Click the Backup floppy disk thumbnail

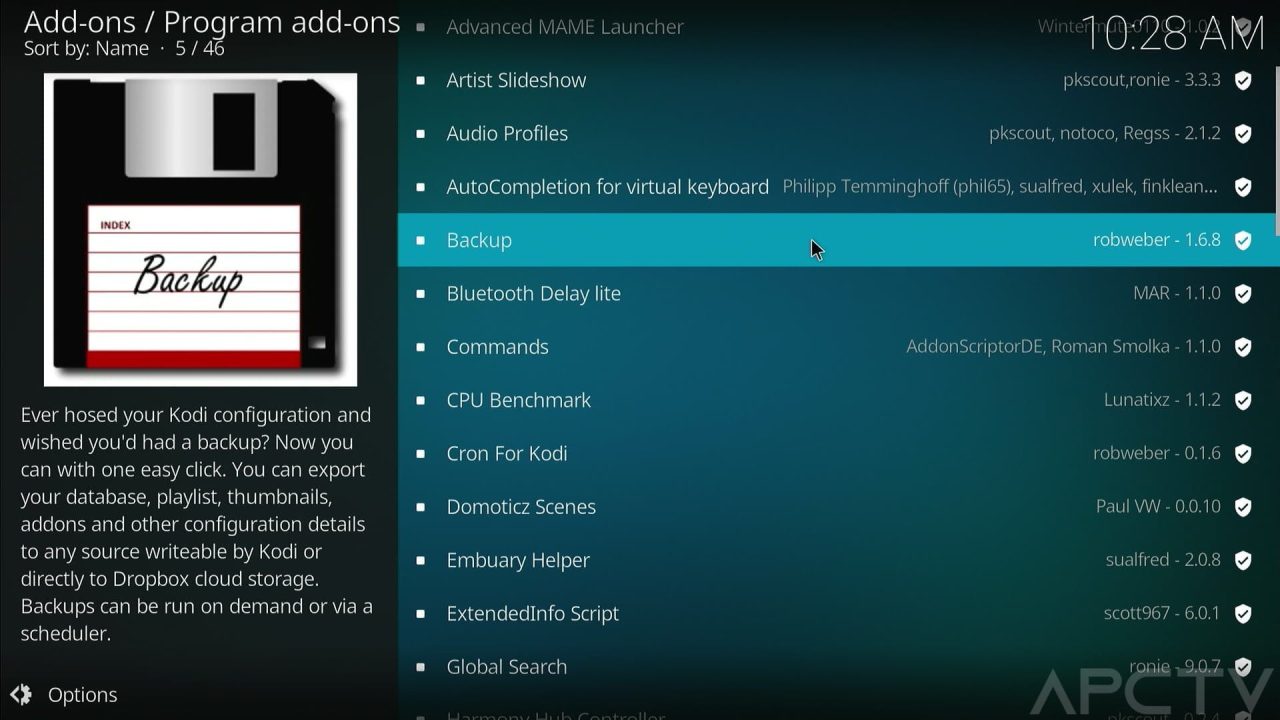point(200,229)
